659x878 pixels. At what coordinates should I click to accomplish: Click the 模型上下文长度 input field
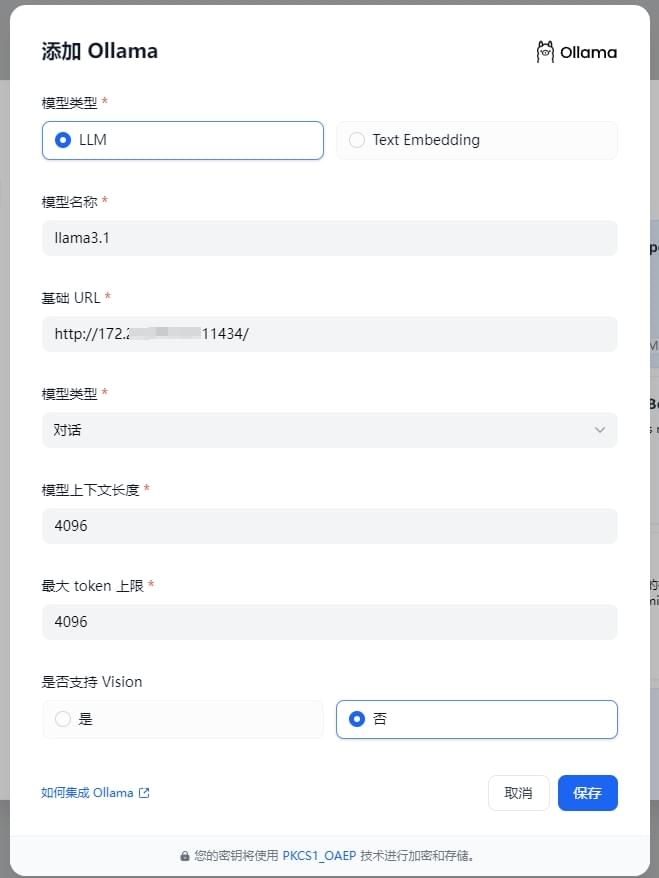click(329, 526)
